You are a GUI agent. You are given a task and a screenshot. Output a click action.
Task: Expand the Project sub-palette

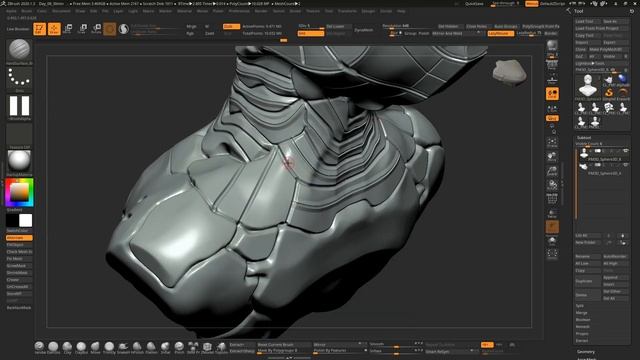click(582, 333)
